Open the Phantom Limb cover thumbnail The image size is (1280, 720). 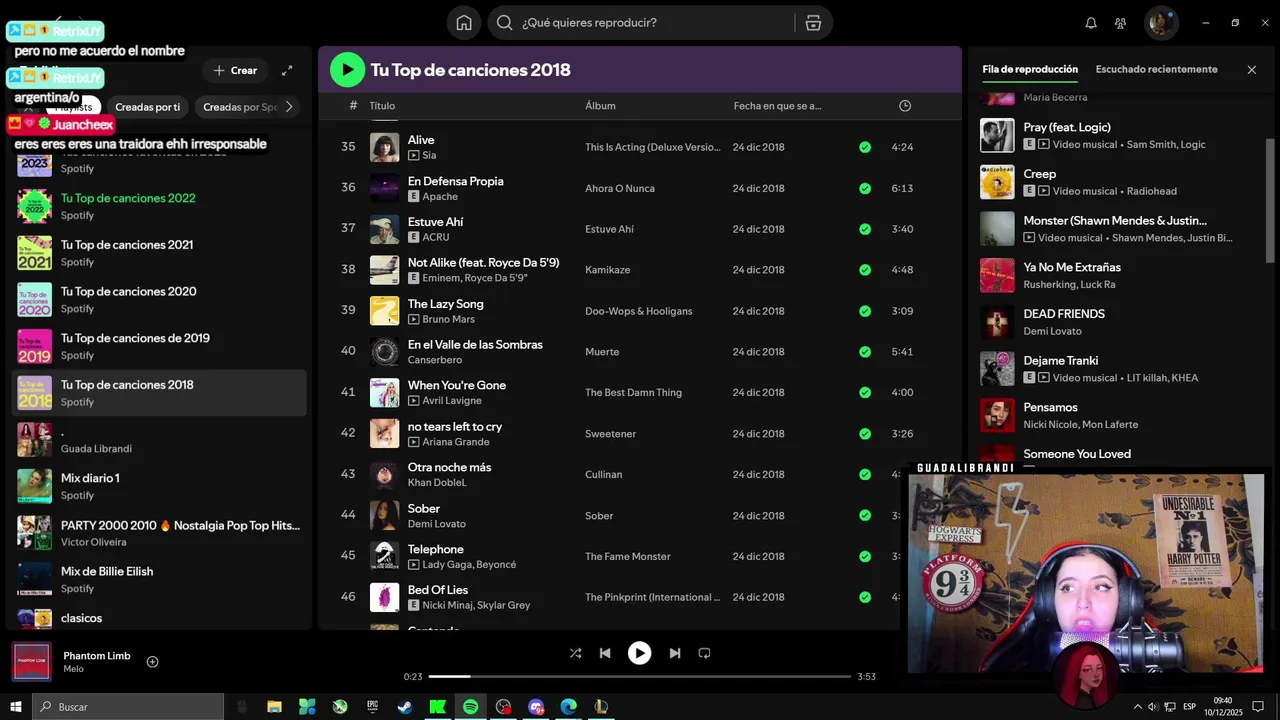coord(31,662)
